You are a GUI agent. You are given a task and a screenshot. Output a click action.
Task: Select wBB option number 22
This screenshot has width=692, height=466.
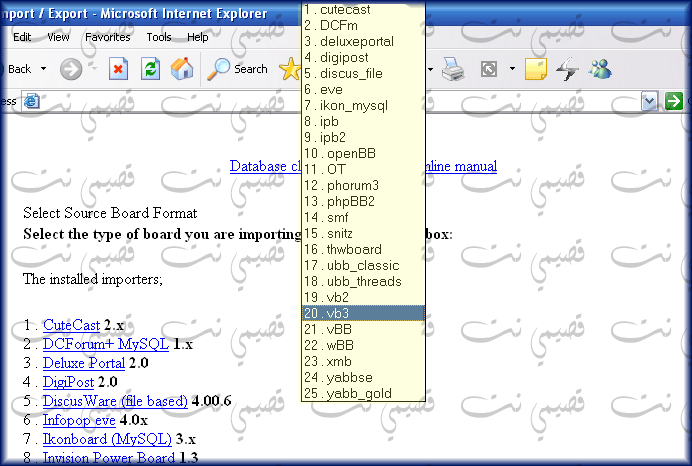click(363, 345)
